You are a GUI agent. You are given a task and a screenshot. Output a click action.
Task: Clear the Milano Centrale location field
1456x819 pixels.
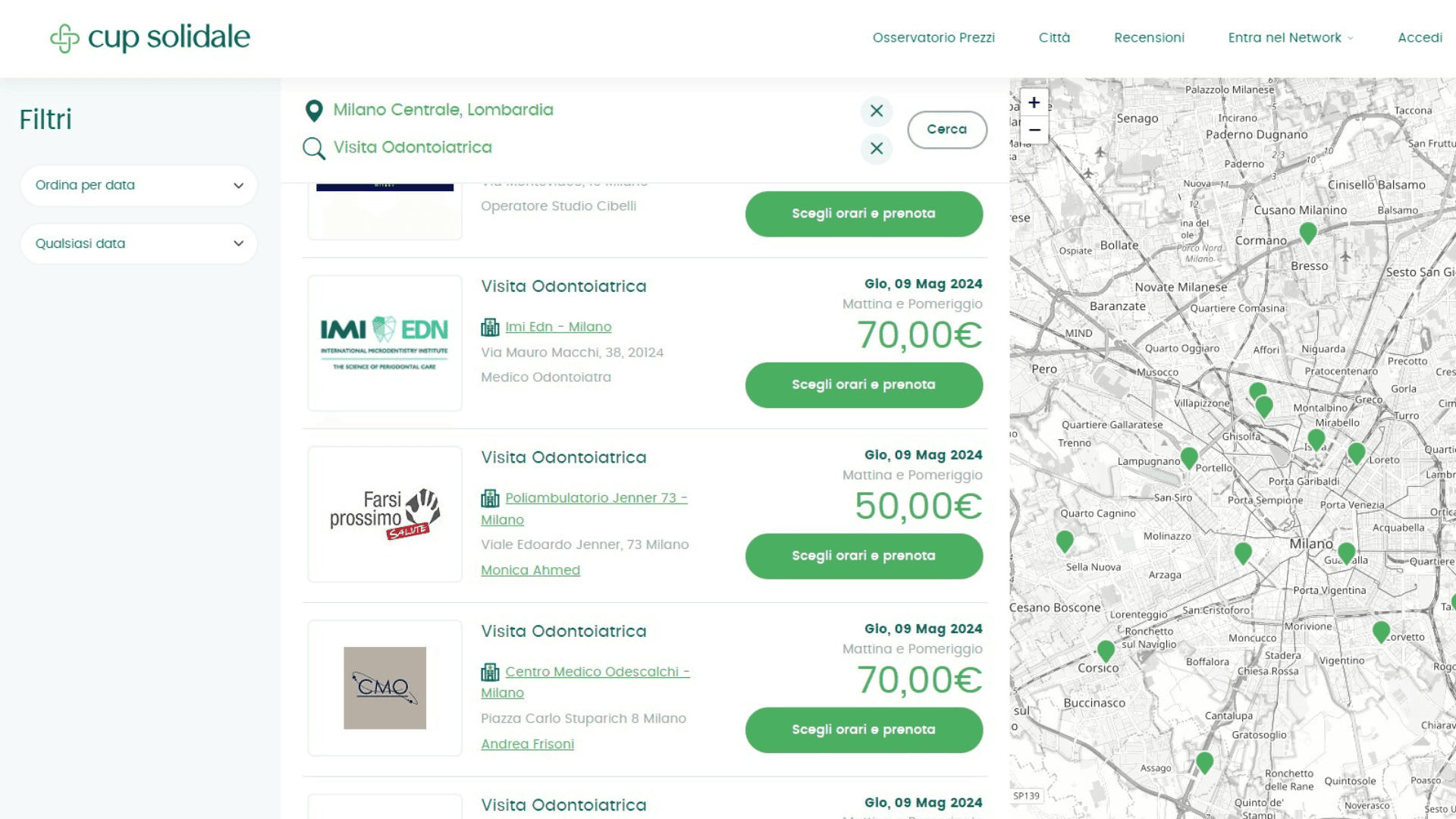pos(877,111)
